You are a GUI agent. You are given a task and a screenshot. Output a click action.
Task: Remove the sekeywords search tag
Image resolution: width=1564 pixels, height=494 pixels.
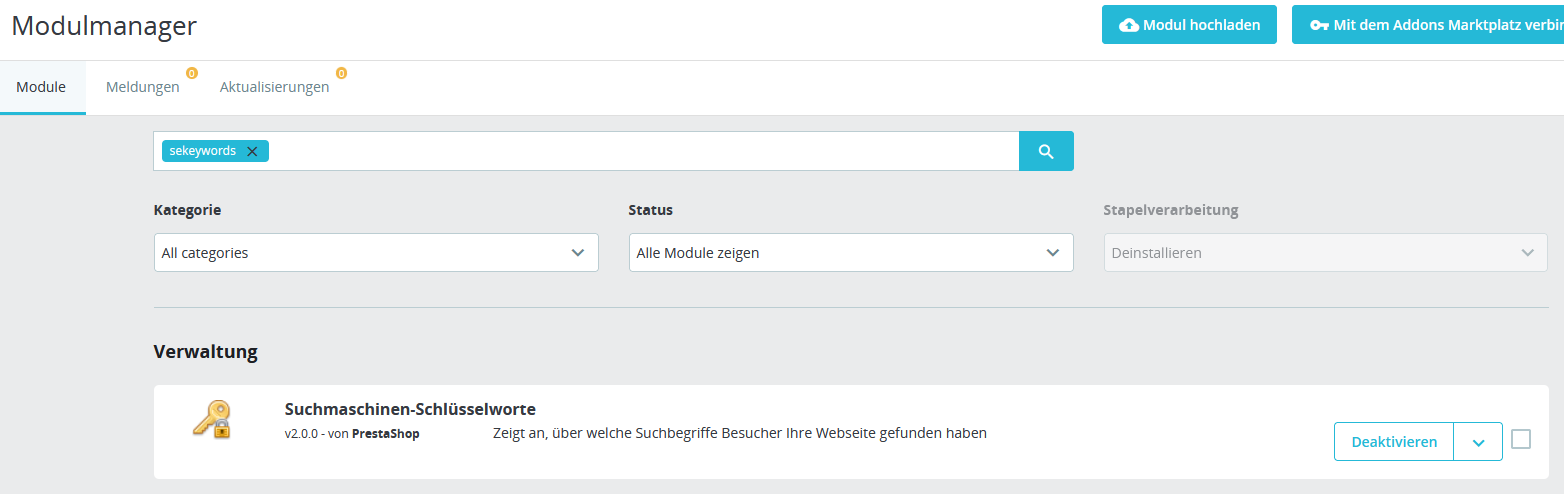[252, 151]
